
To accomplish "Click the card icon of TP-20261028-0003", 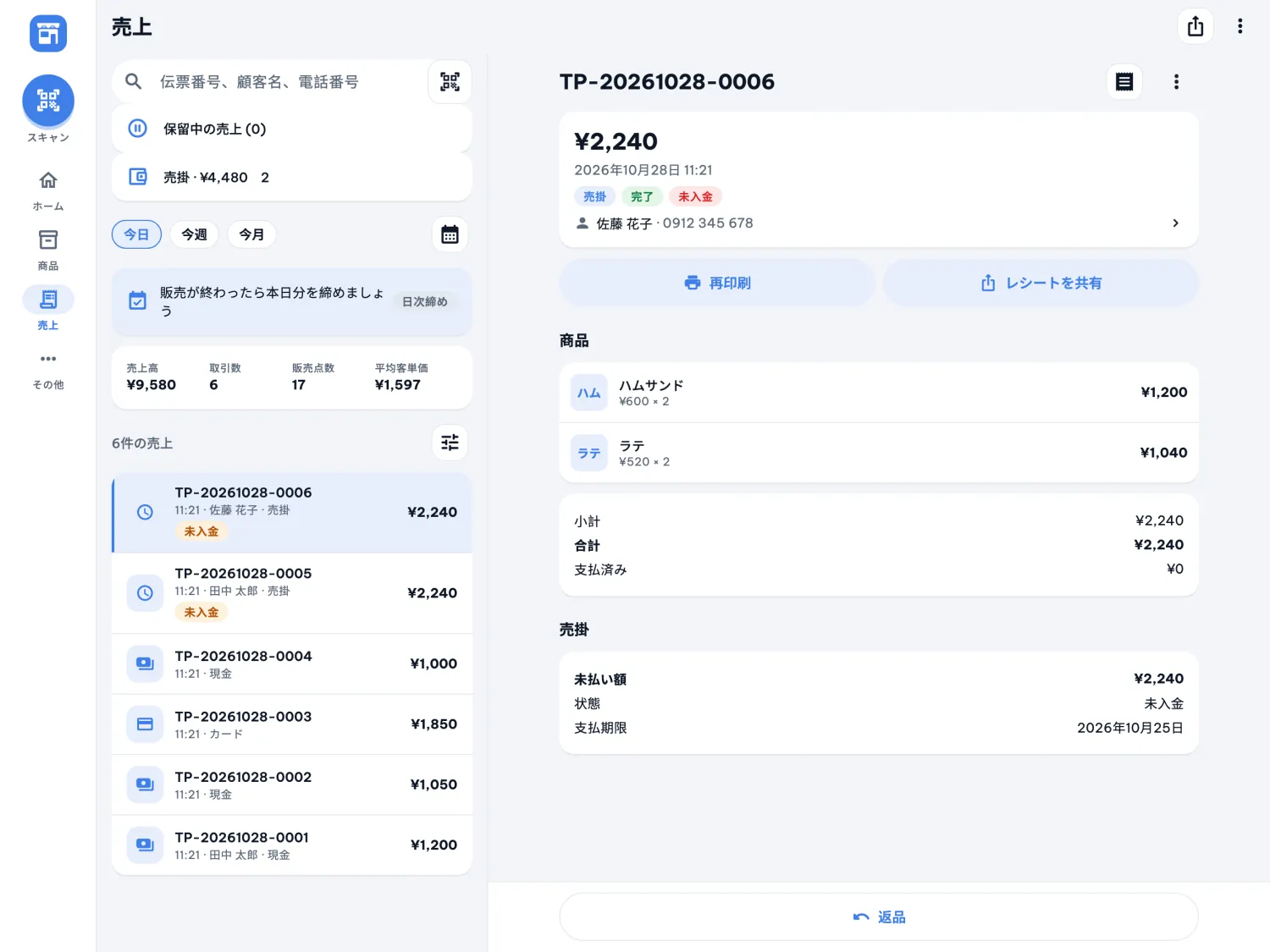I will [145, 724].
